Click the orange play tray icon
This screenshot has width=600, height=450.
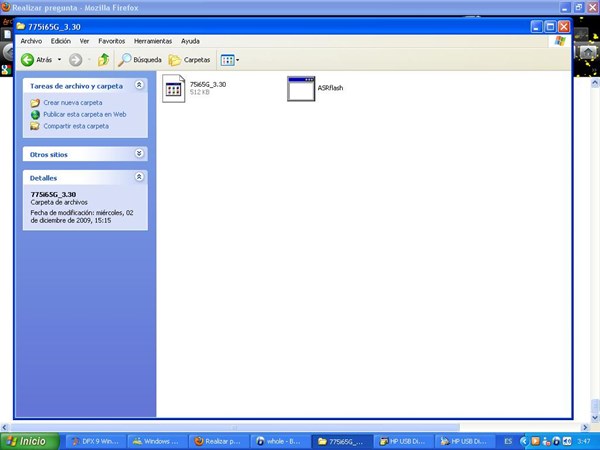(536, 441)
